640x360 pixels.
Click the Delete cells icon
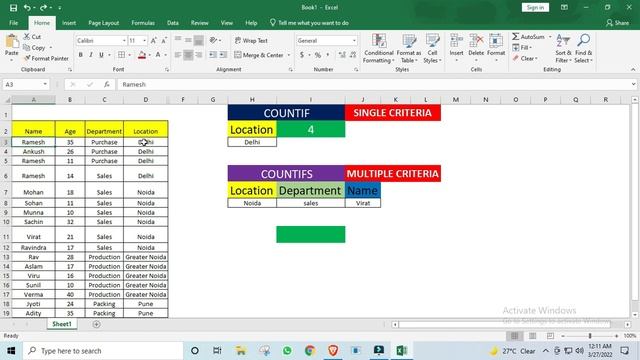point(476,40)
